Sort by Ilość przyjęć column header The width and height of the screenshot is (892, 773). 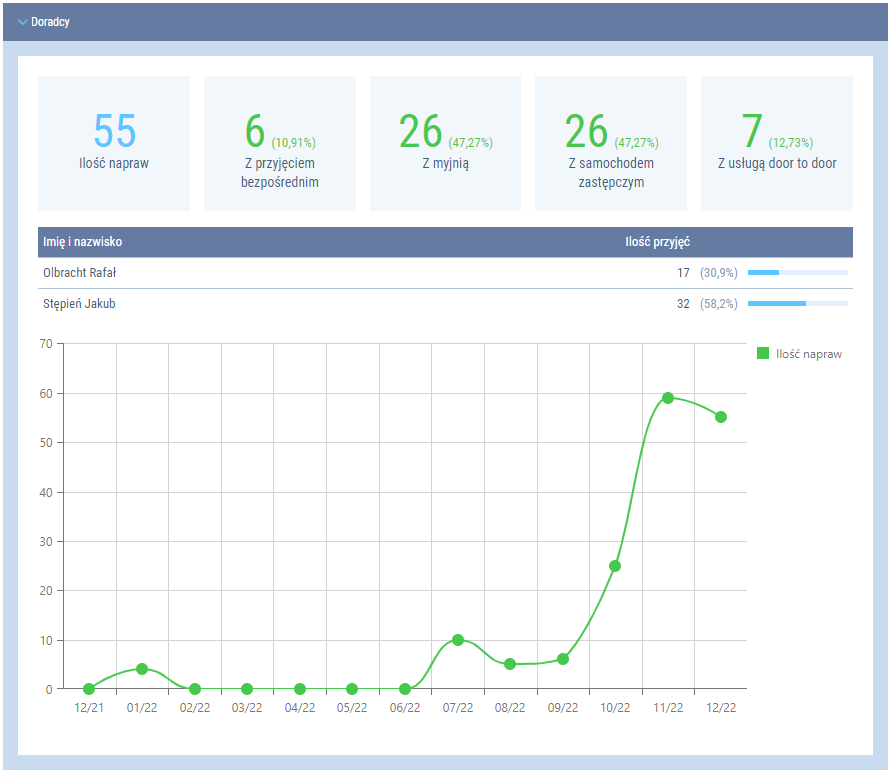(657, 242)
